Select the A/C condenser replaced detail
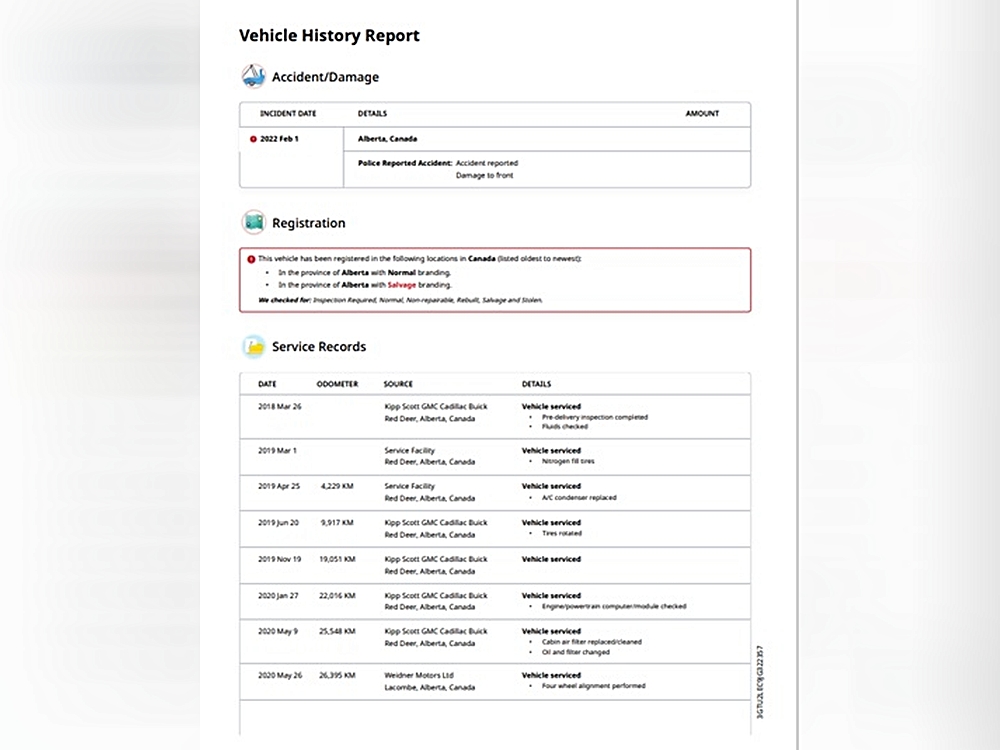The width and height of the screenshot is (1000, 750). [x=579, y=498]
